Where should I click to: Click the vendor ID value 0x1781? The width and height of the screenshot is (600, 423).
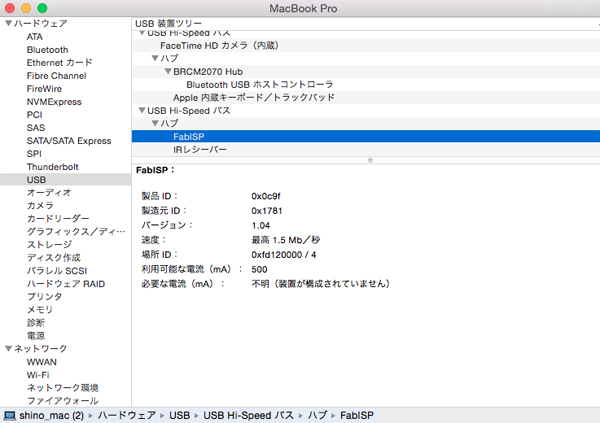click(x=267, y=211)
